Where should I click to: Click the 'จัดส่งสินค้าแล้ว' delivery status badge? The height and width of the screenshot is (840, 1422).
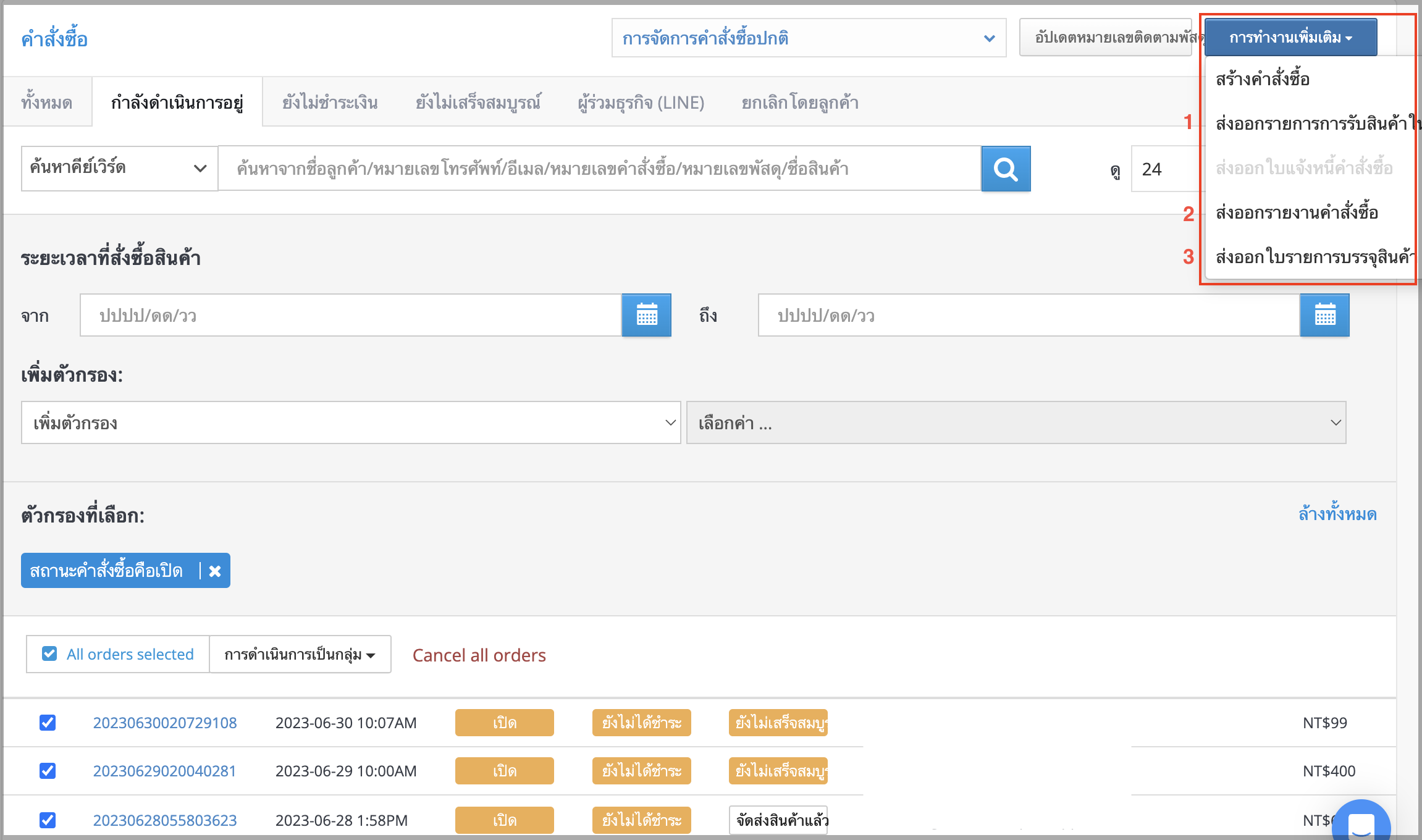(x=778, y=820)
